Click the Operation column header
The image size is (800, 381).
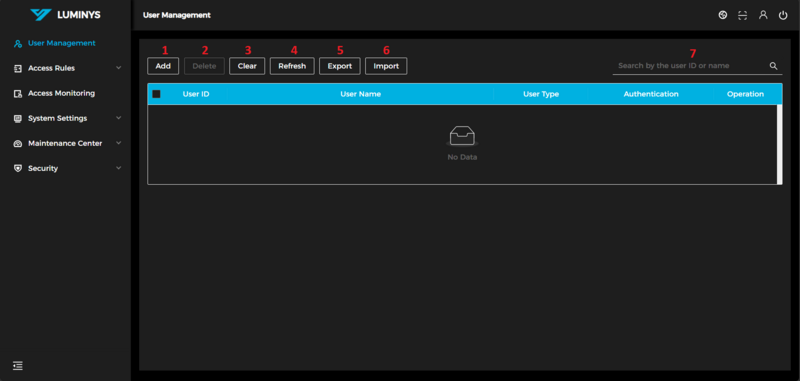click(x=745, y=94)
